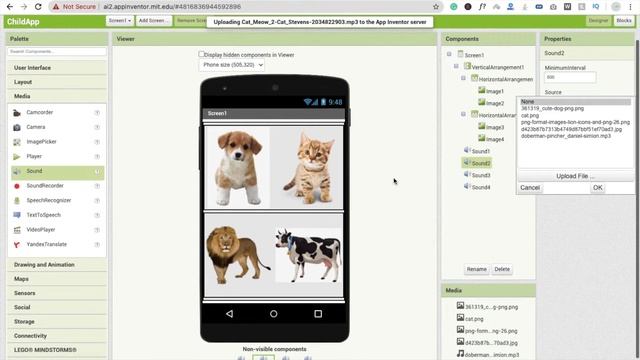Image resolution: width=640 pixels, height=360 pixels.
Task: Click Upload File button
Action: 575,176
